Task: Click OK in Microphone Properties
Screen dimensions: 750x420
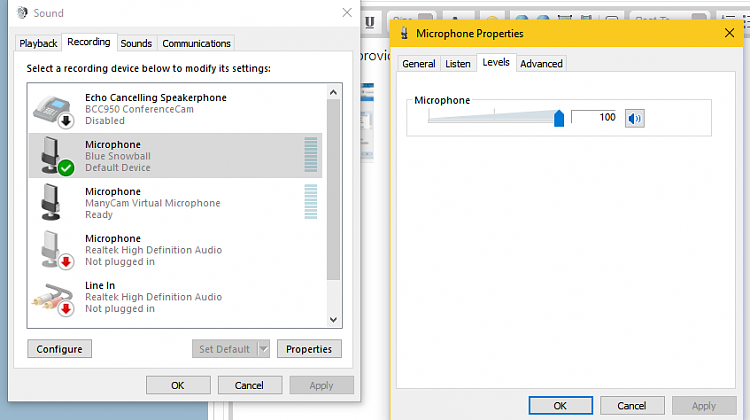Action: click(x=560, y=406)
